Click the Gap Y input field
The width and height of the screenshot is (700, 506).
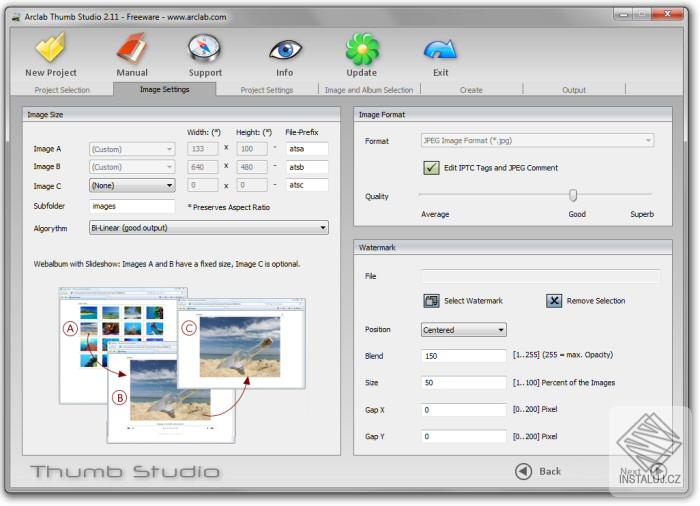(463, 436)
